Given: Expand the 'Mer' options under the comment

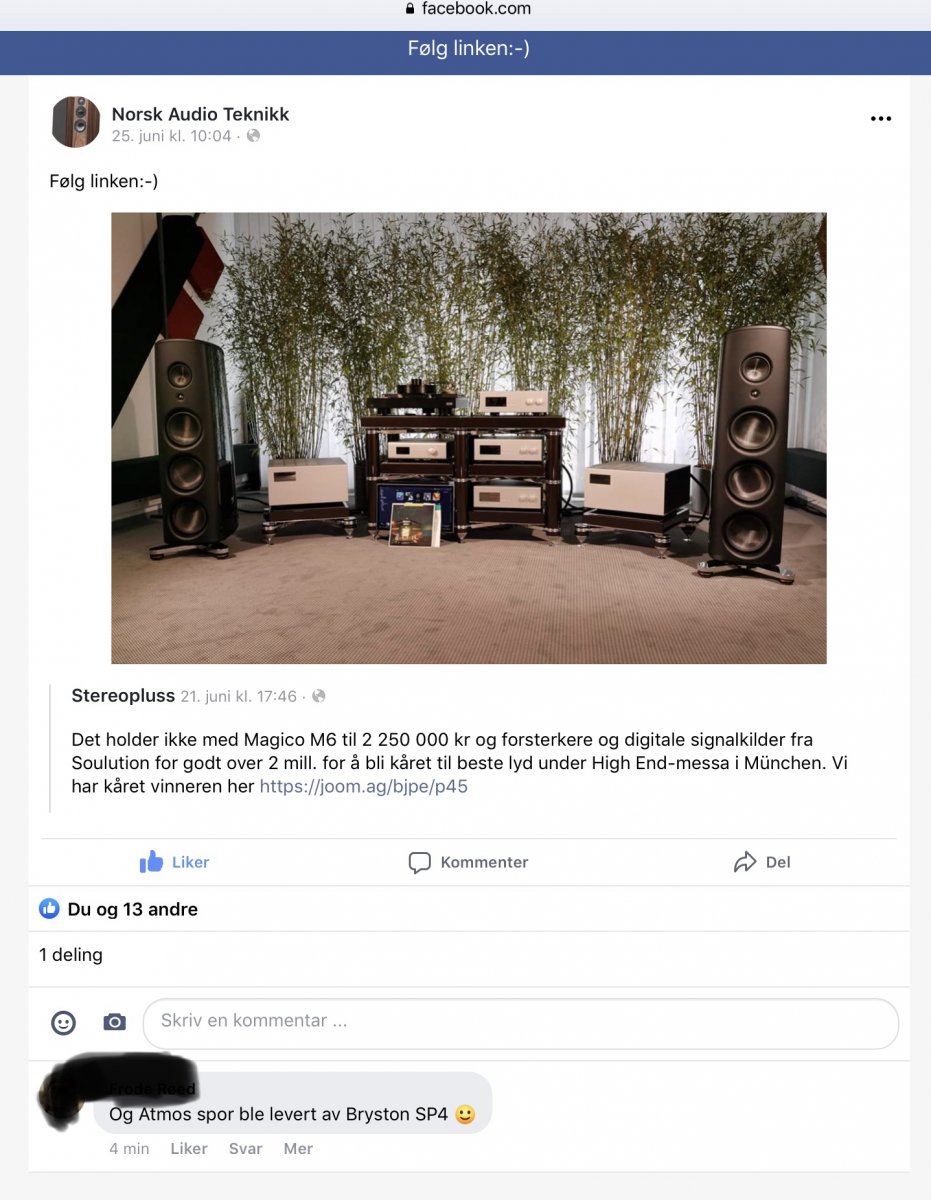Looking at the screenshot, I should click(298, 1148).
